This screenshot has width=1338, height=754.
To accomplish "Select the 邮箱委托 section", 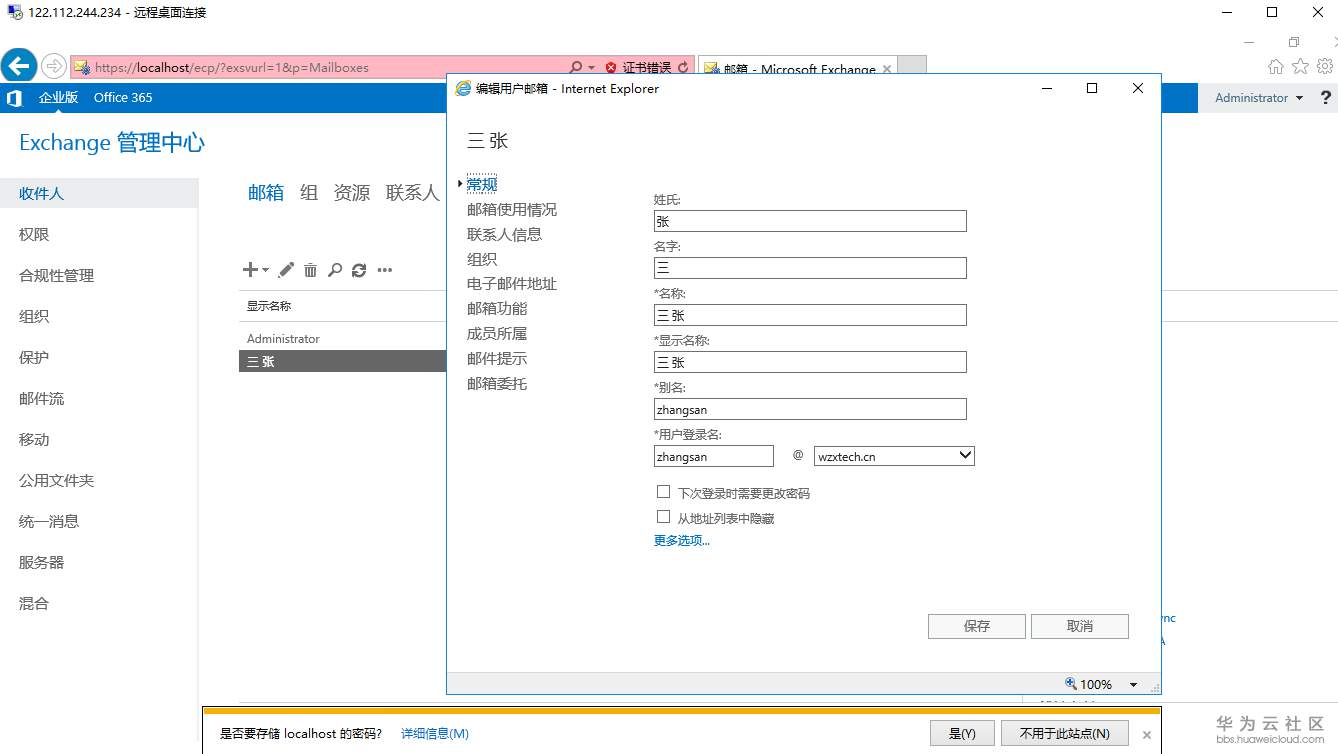I will (497, 384).
